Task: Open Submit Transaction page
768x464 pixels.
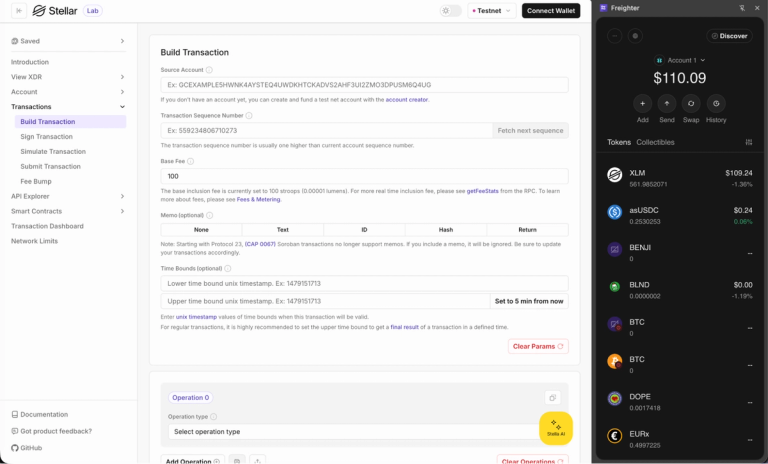Action: 50,167
